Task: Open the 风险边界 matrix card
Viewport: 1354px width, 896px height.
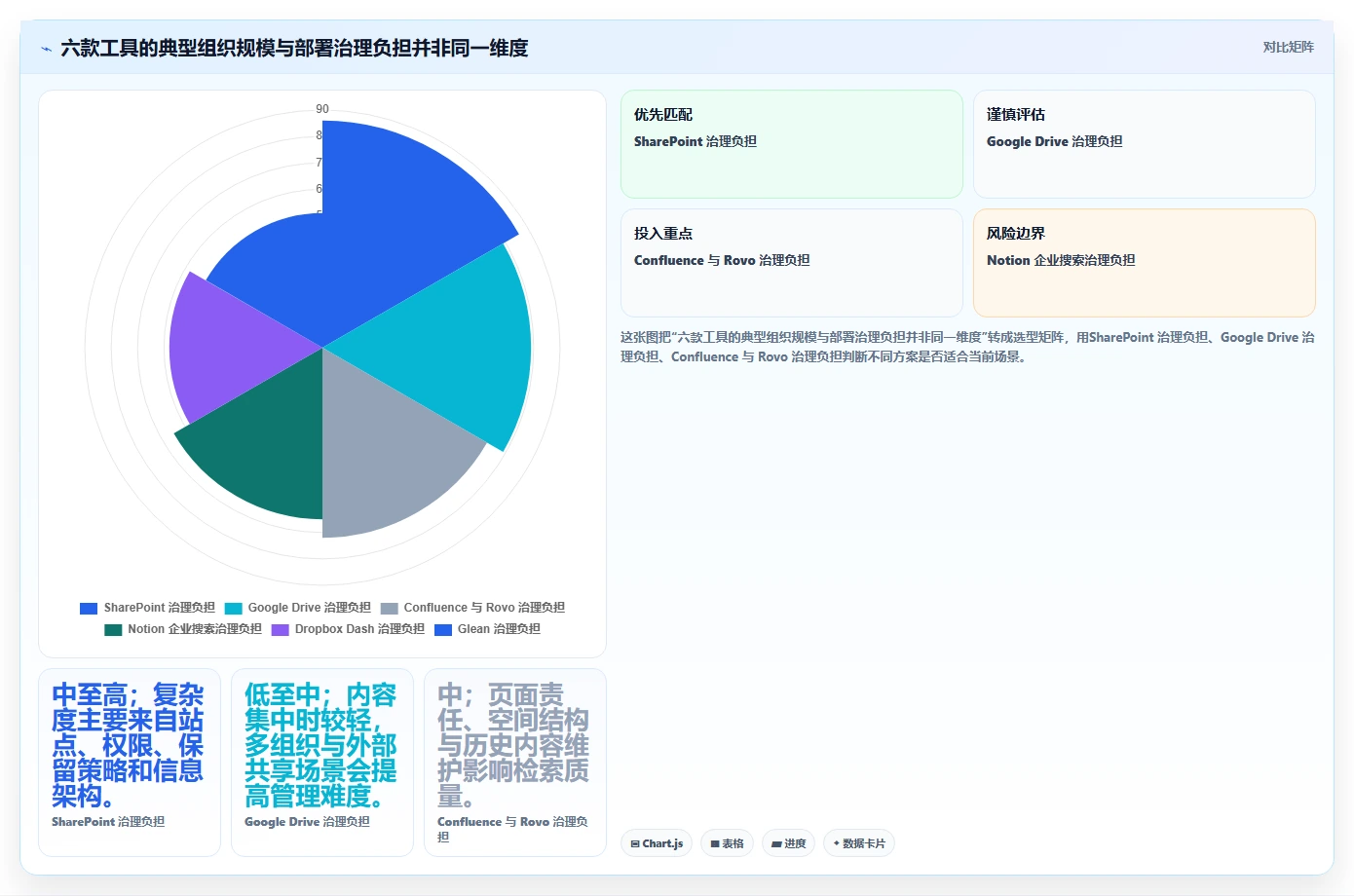Action: tap(1144, 263)
